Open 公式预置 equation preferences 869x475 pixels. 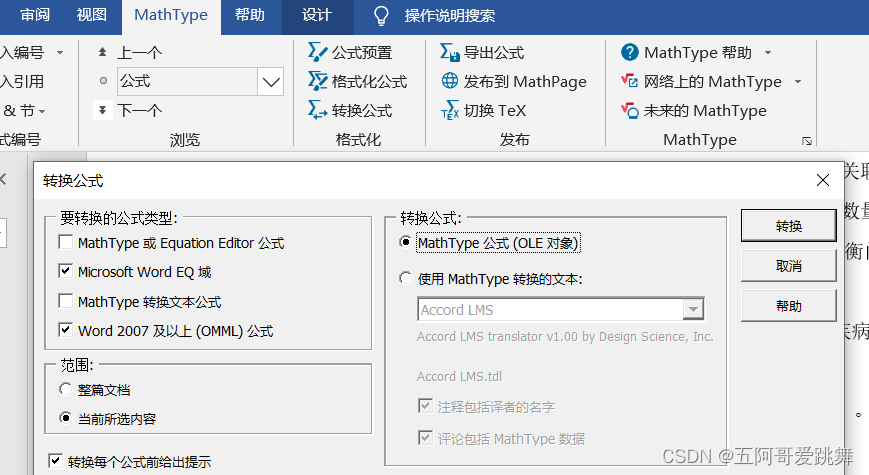click(x=350, y=53)
